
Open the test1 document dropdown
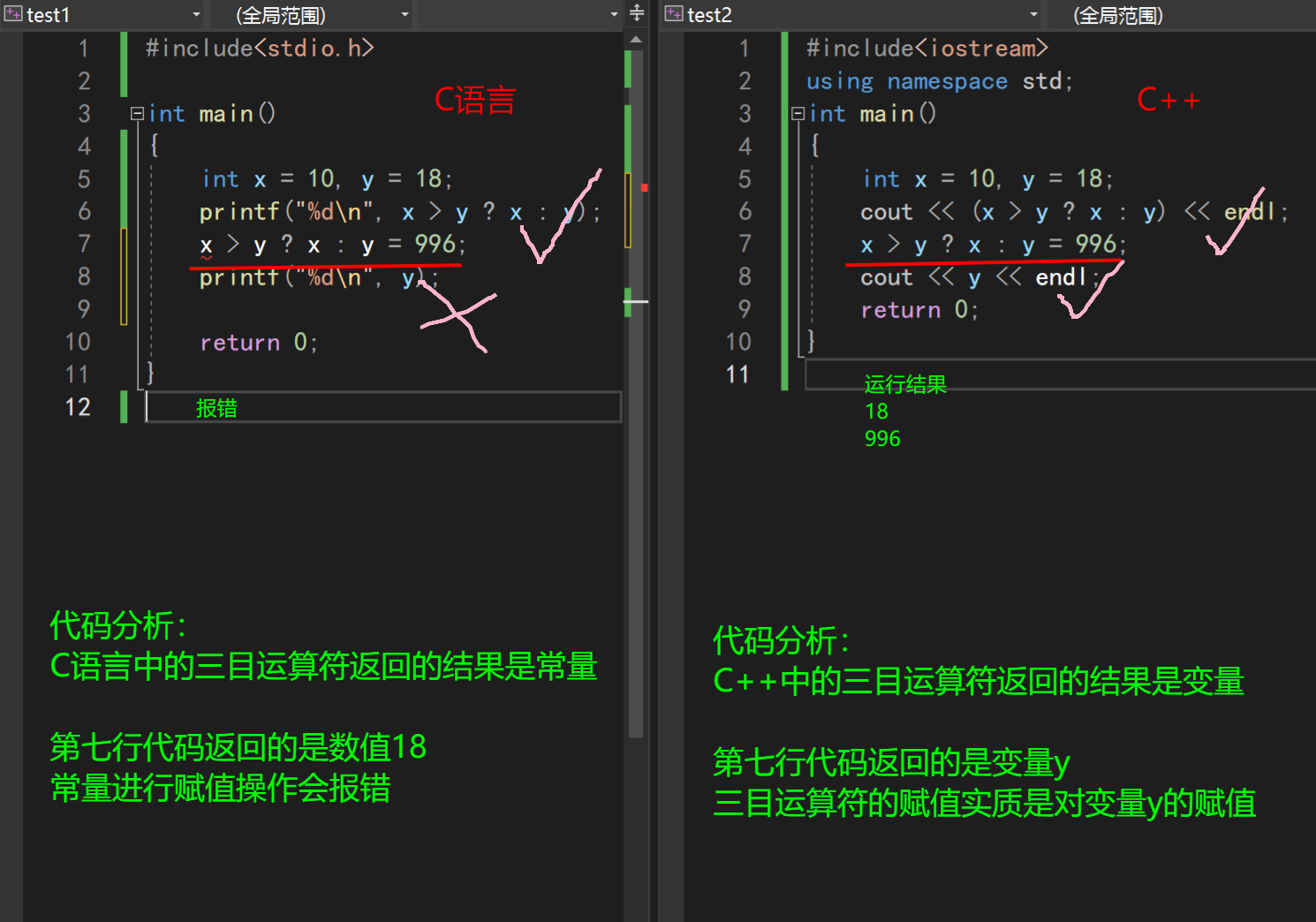coord(196,13)
